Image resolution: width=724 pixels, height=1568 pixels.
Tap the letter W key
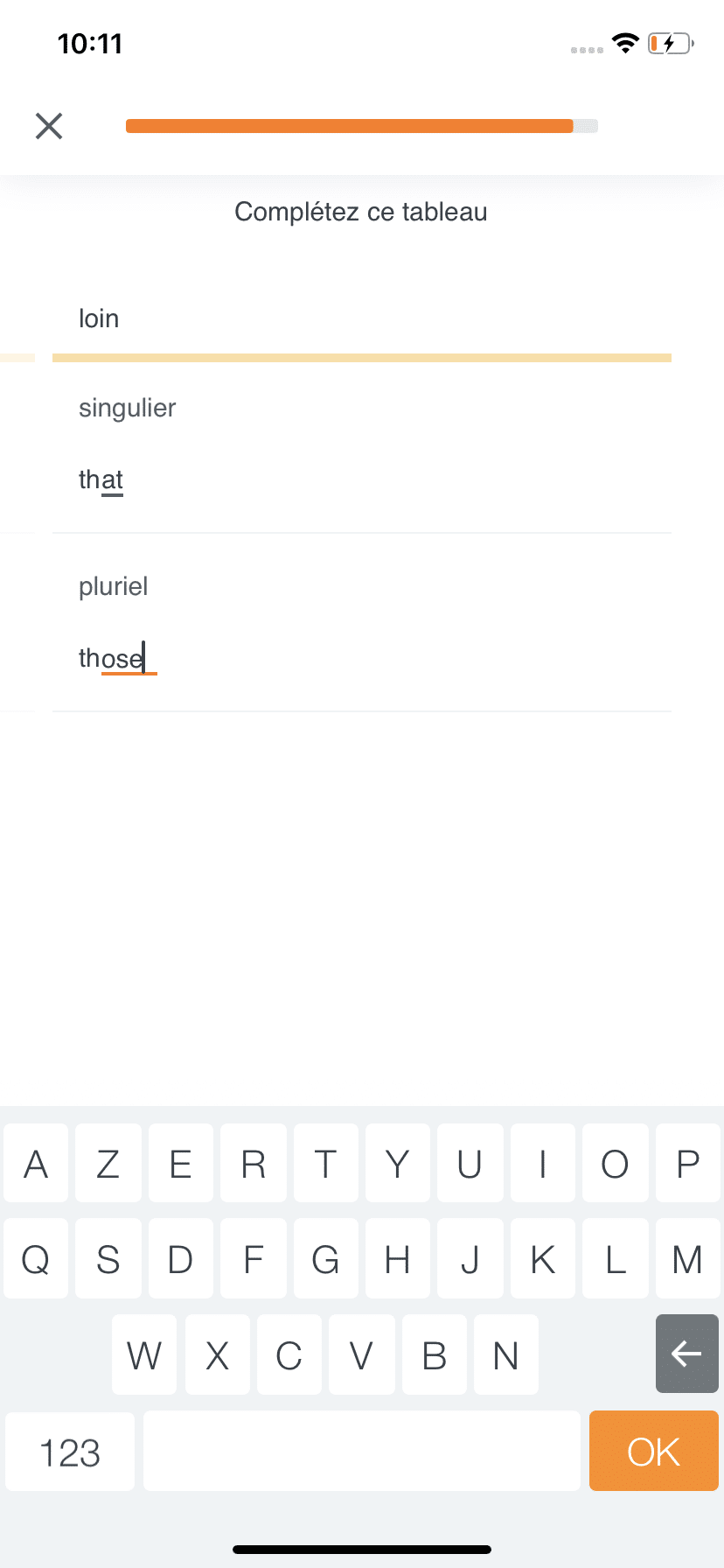(x=144, y=1354)
